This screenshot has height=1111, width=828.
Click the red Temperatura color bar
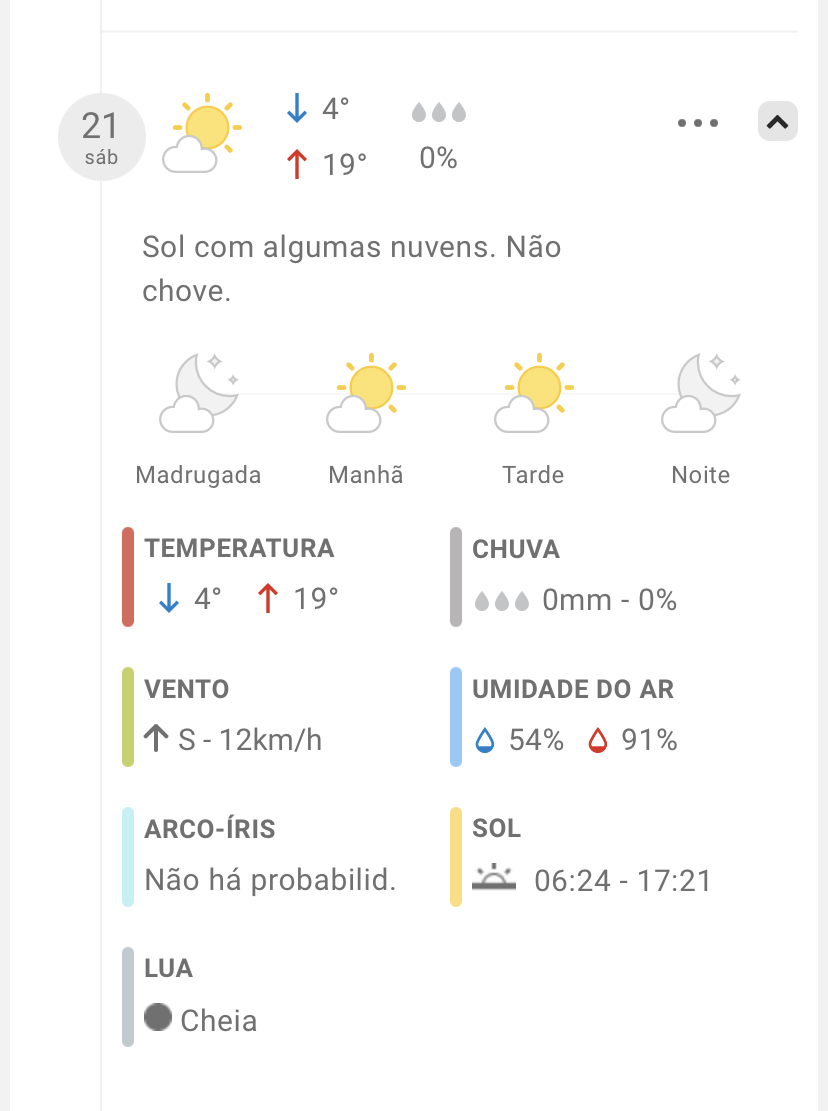point(128,577)
